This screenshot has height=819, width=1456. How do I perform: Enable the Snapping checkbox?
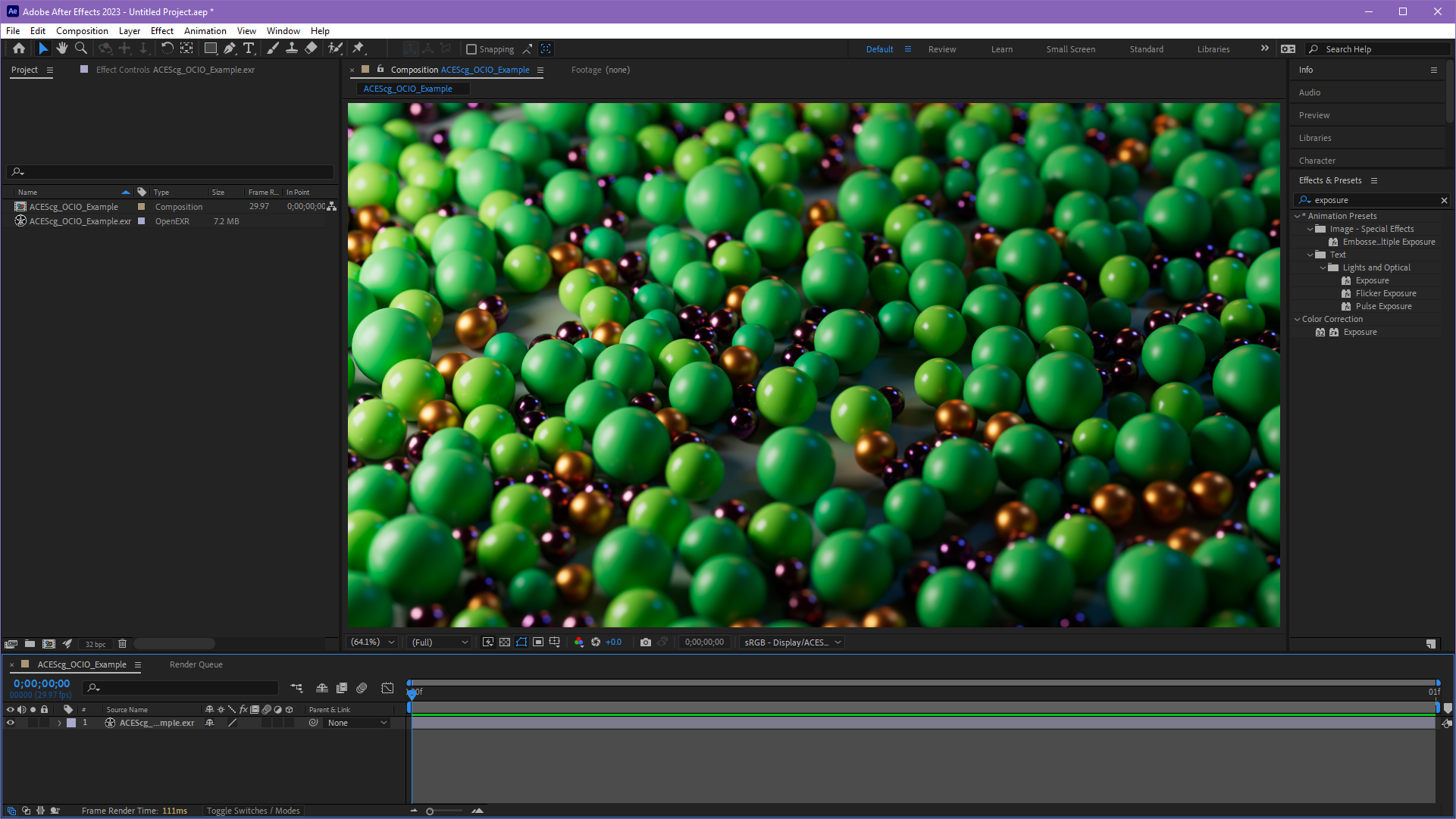(471, 49)
